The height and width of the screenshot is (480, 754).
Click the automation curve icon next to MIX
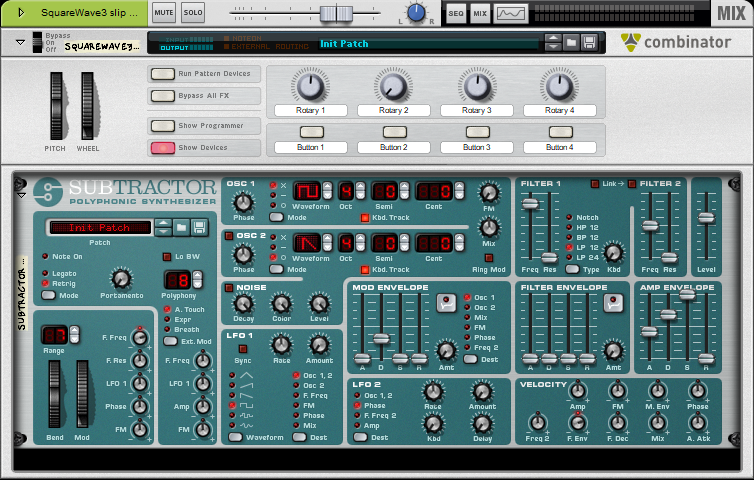pos(511,13)
